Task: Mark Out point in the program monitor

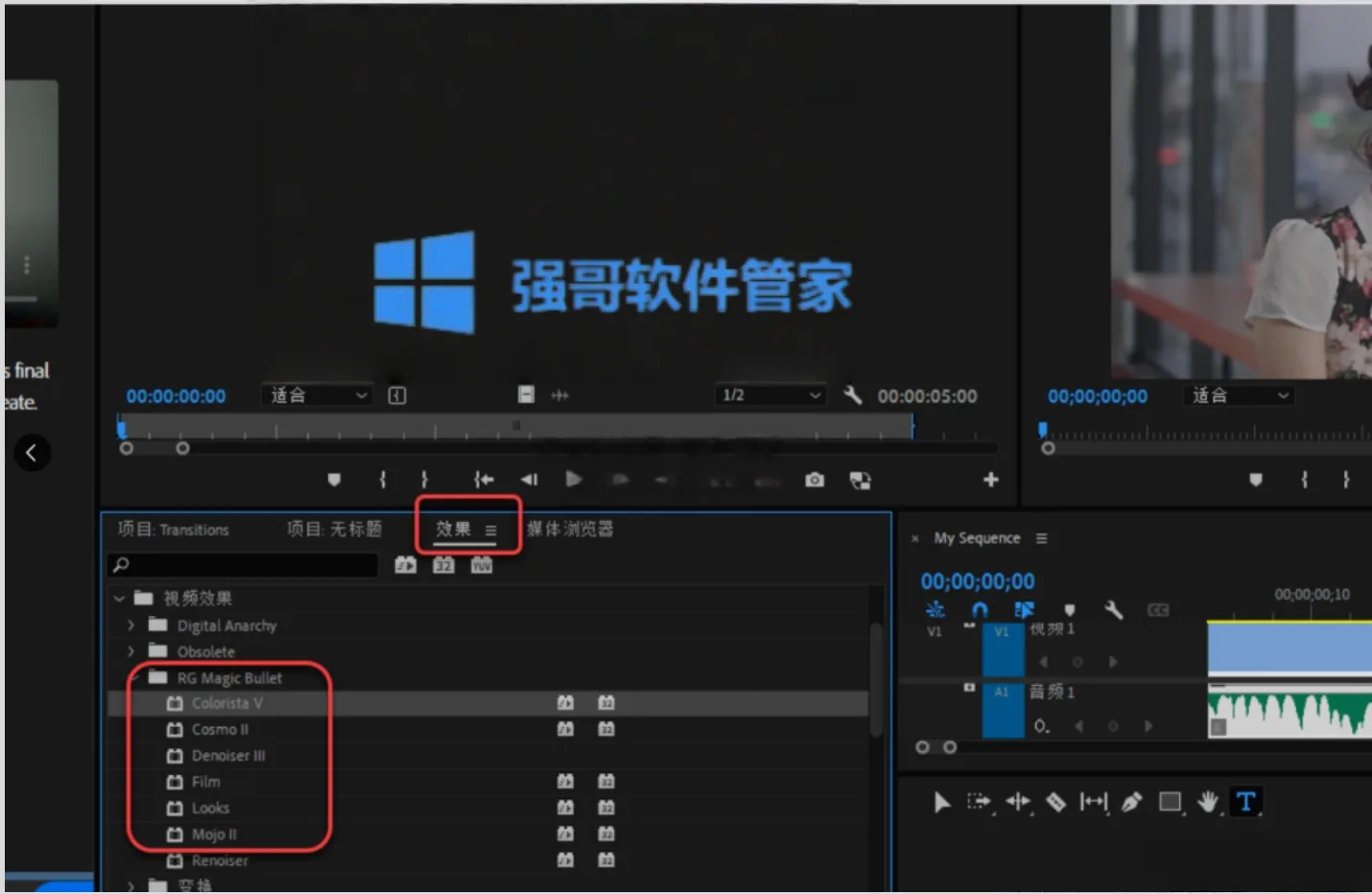Action: tap(1346, 480)
